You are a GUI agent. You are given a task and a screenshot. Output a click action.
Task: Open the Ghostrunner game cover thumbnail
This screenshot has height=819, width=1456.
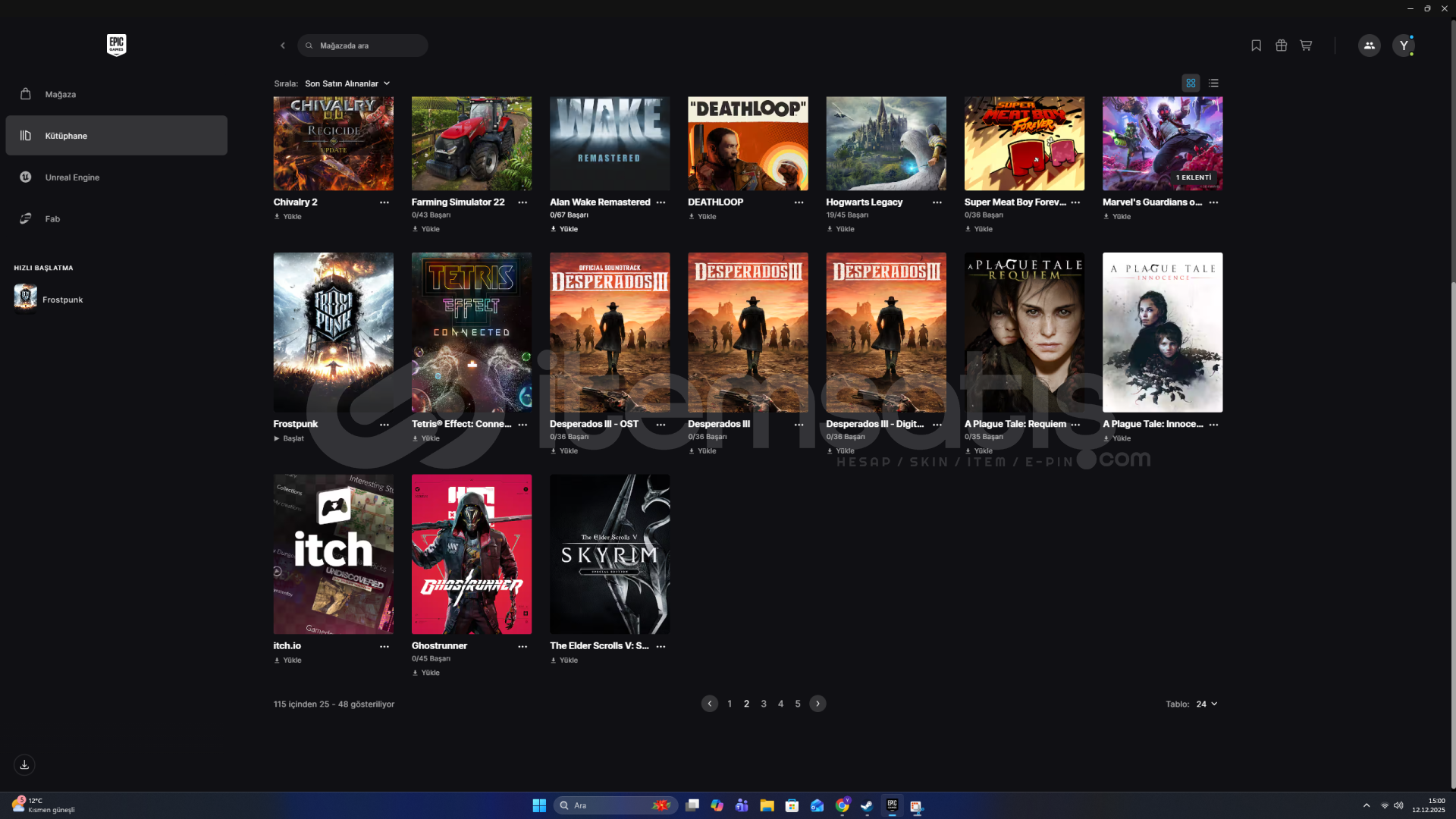pos(472,554)
